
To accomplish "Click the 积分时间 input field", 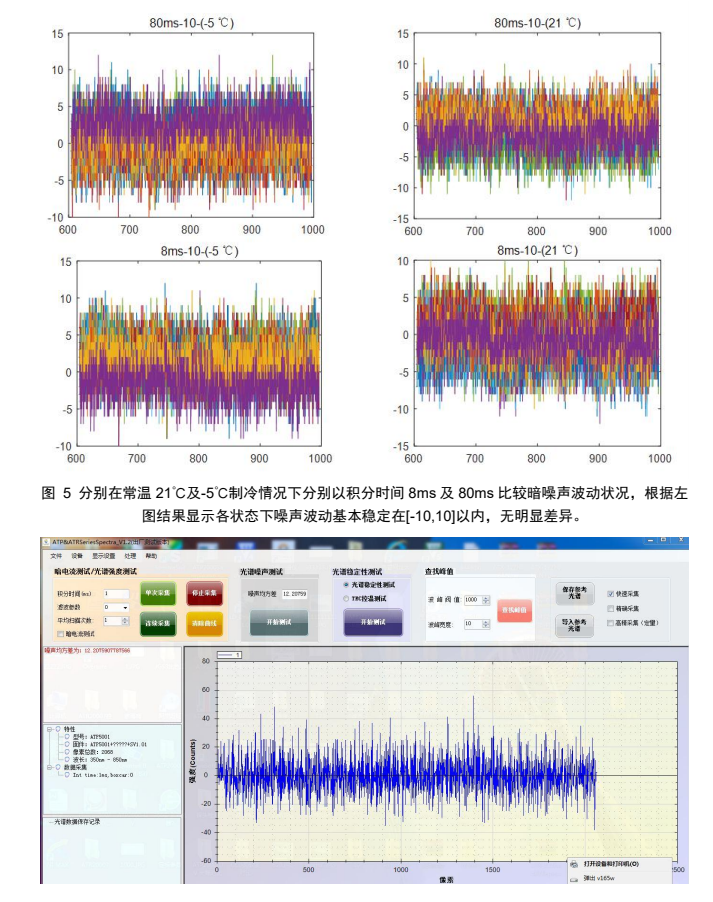I will point(115,593).
